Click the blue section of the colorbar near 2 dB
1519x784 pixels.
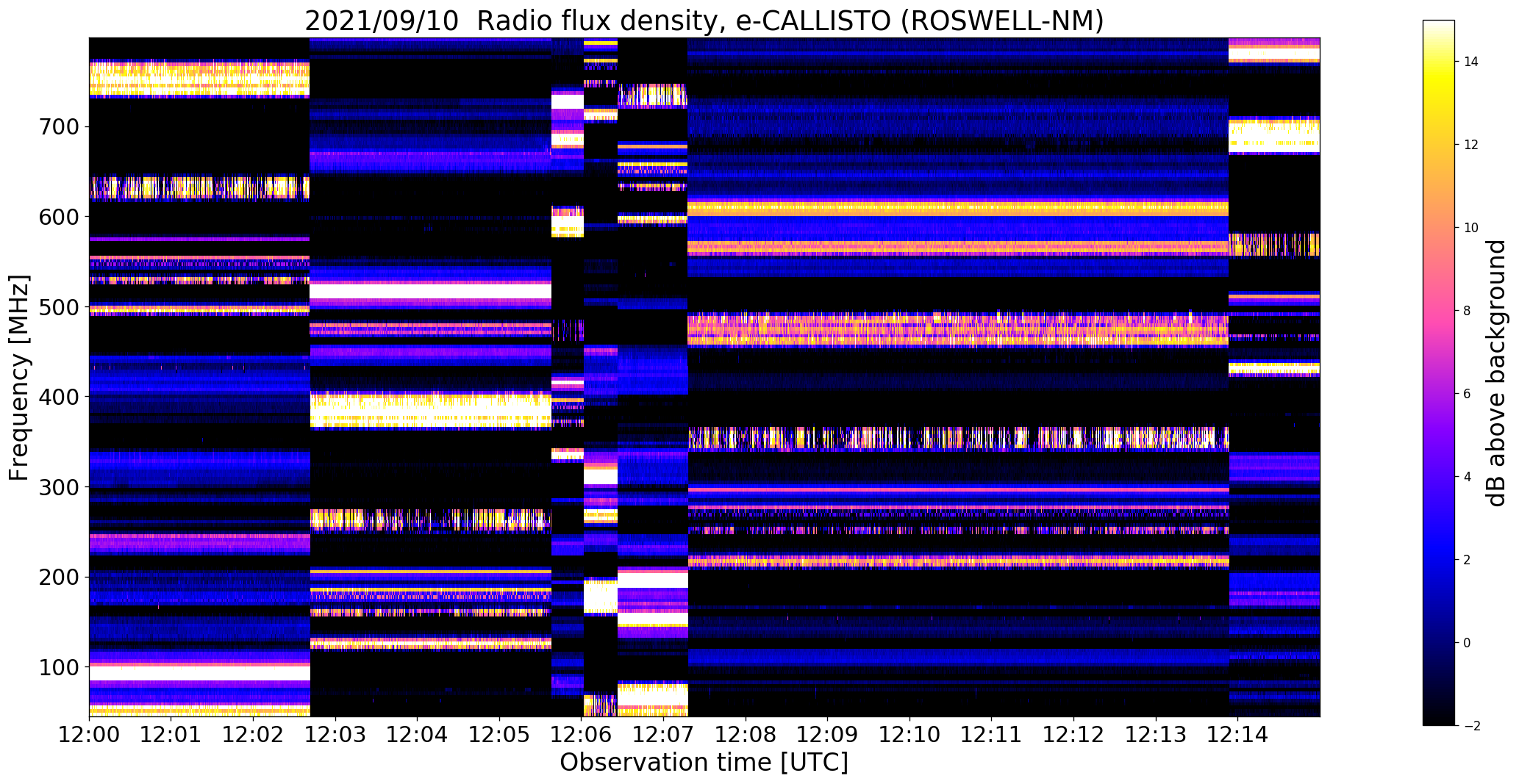tap(1439, 560)
